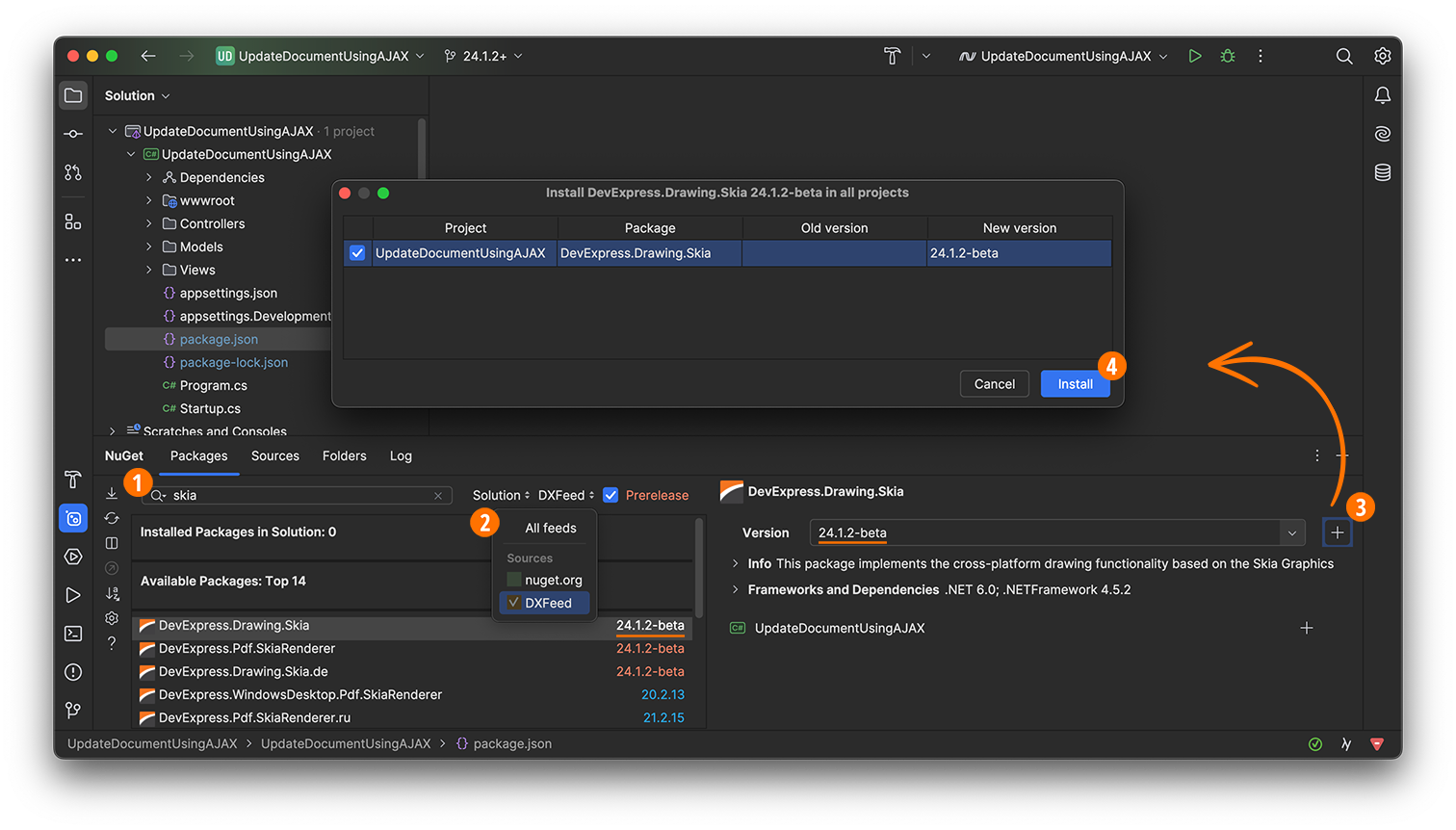
Task: Open the Explorer tool window folder icon
Action: tap(73, 95)
